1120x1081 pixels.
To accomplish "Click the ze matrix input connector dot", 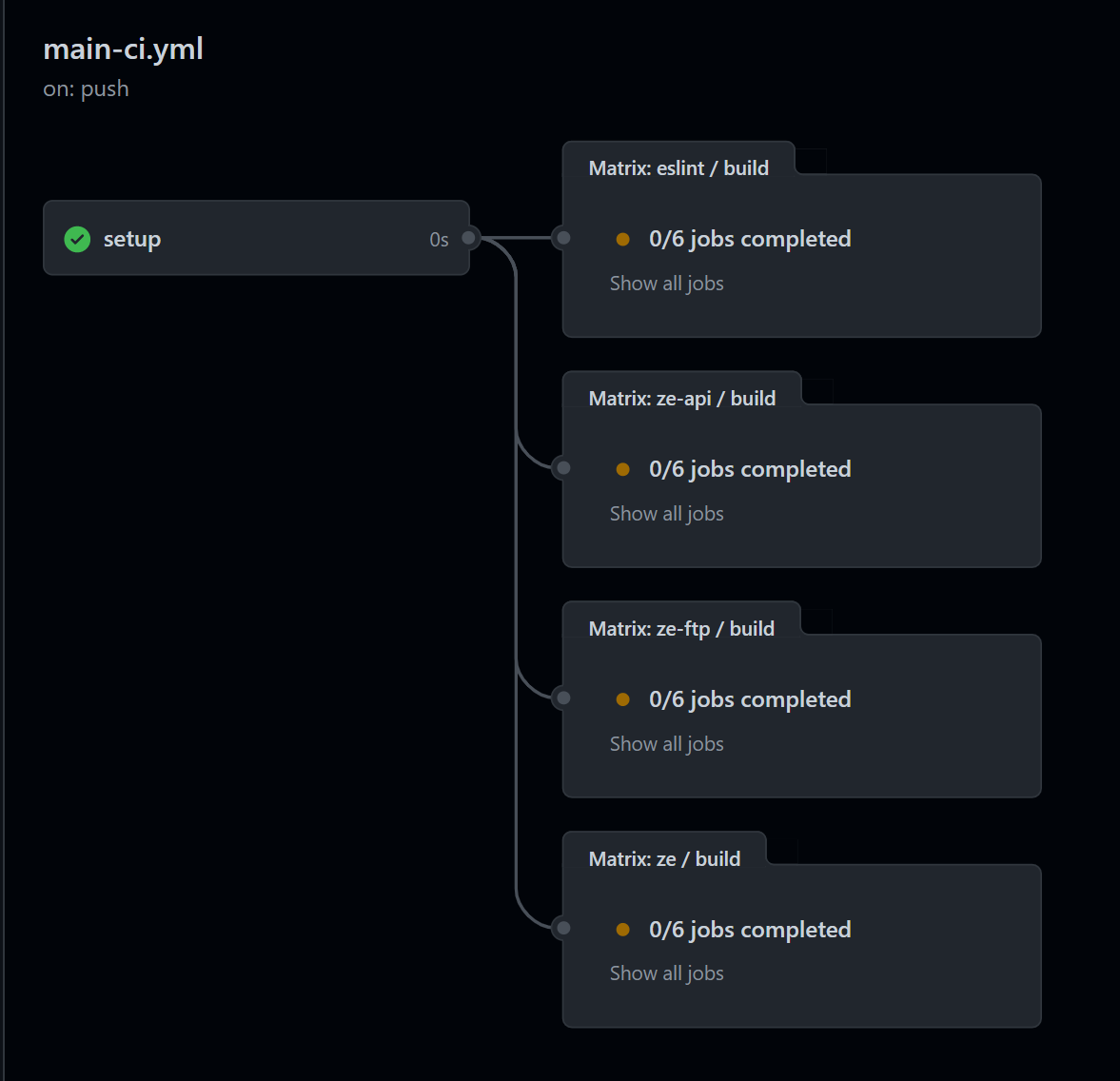I will (563, 928).
